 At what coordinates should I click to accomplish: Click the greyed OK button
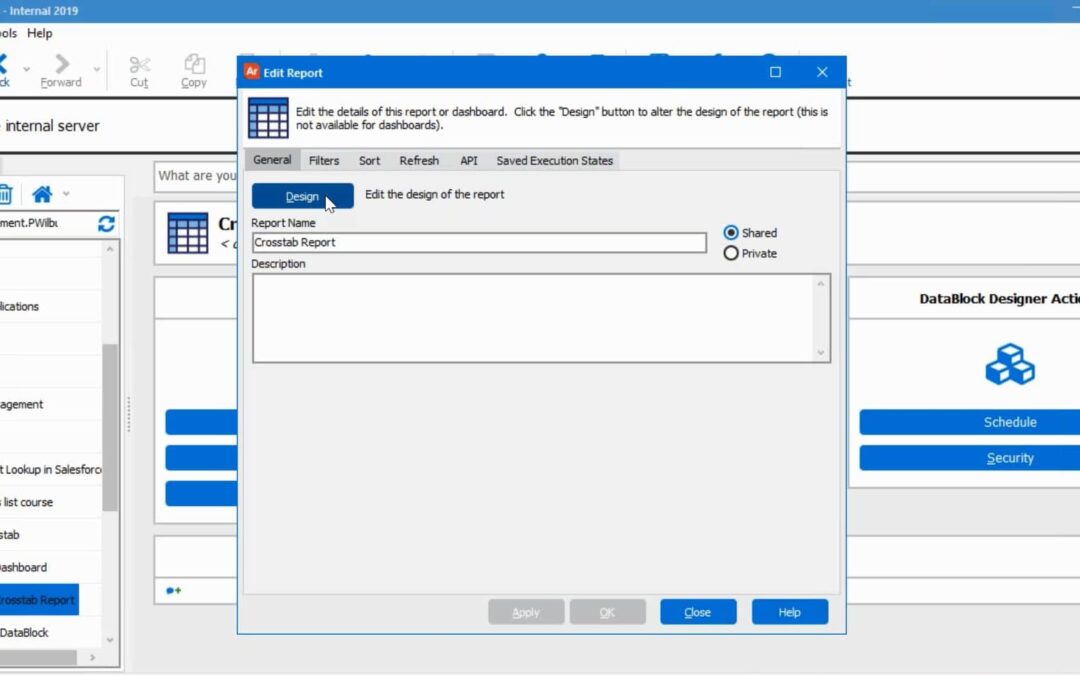[607, 612]
